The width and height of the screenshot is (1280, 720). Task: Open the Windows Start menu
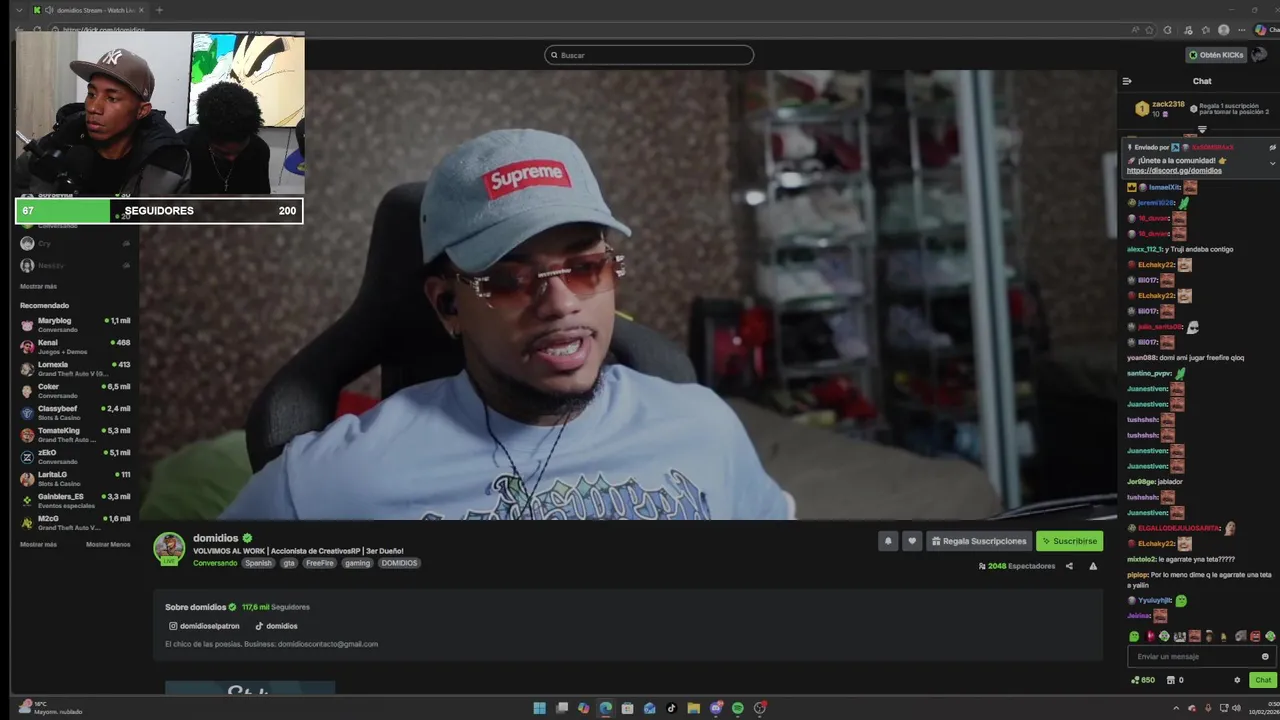point(539,708)
